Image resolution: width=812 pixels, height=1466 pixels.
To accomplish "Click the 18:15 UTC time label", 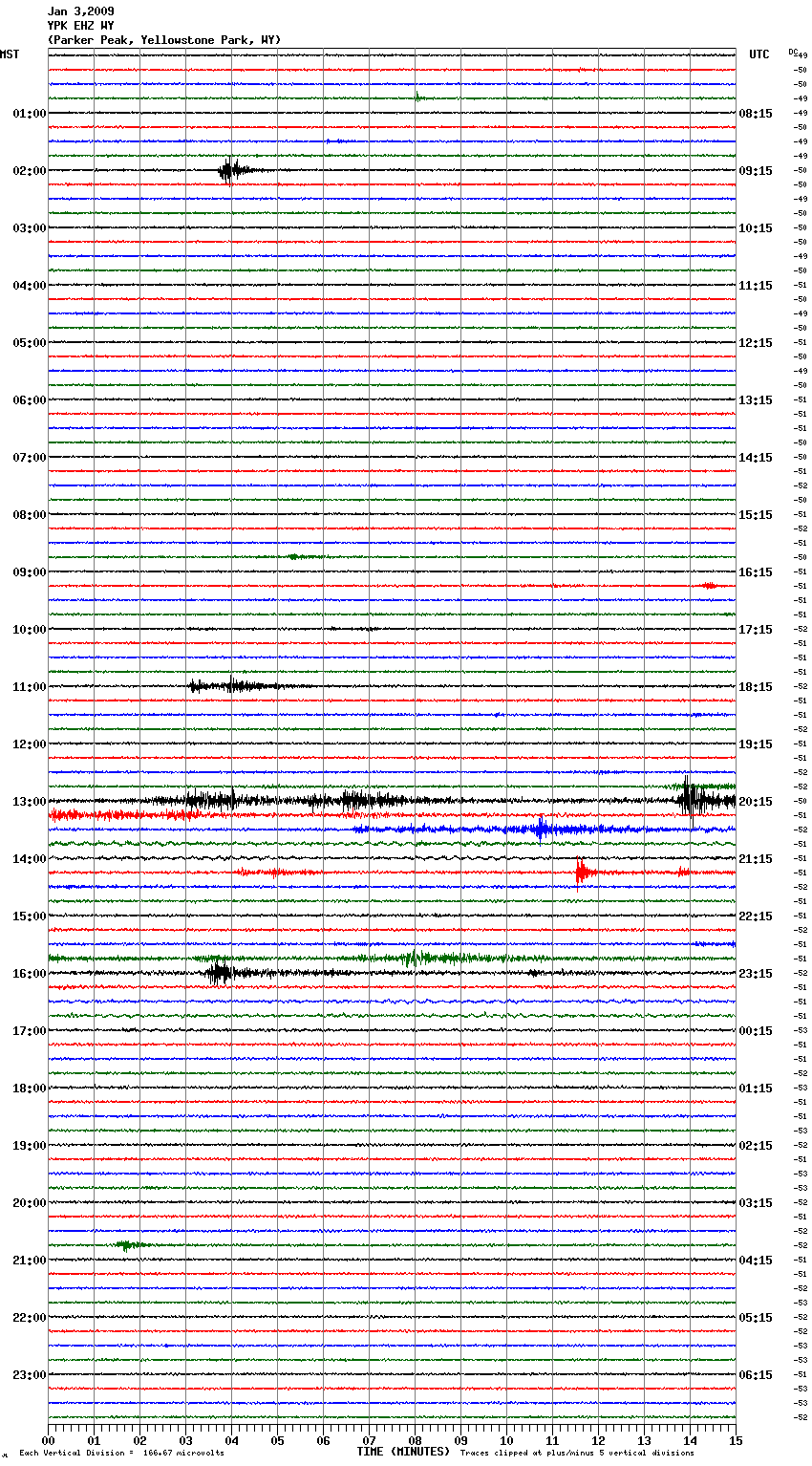I will pyautogui.click(x=756, y=687).
